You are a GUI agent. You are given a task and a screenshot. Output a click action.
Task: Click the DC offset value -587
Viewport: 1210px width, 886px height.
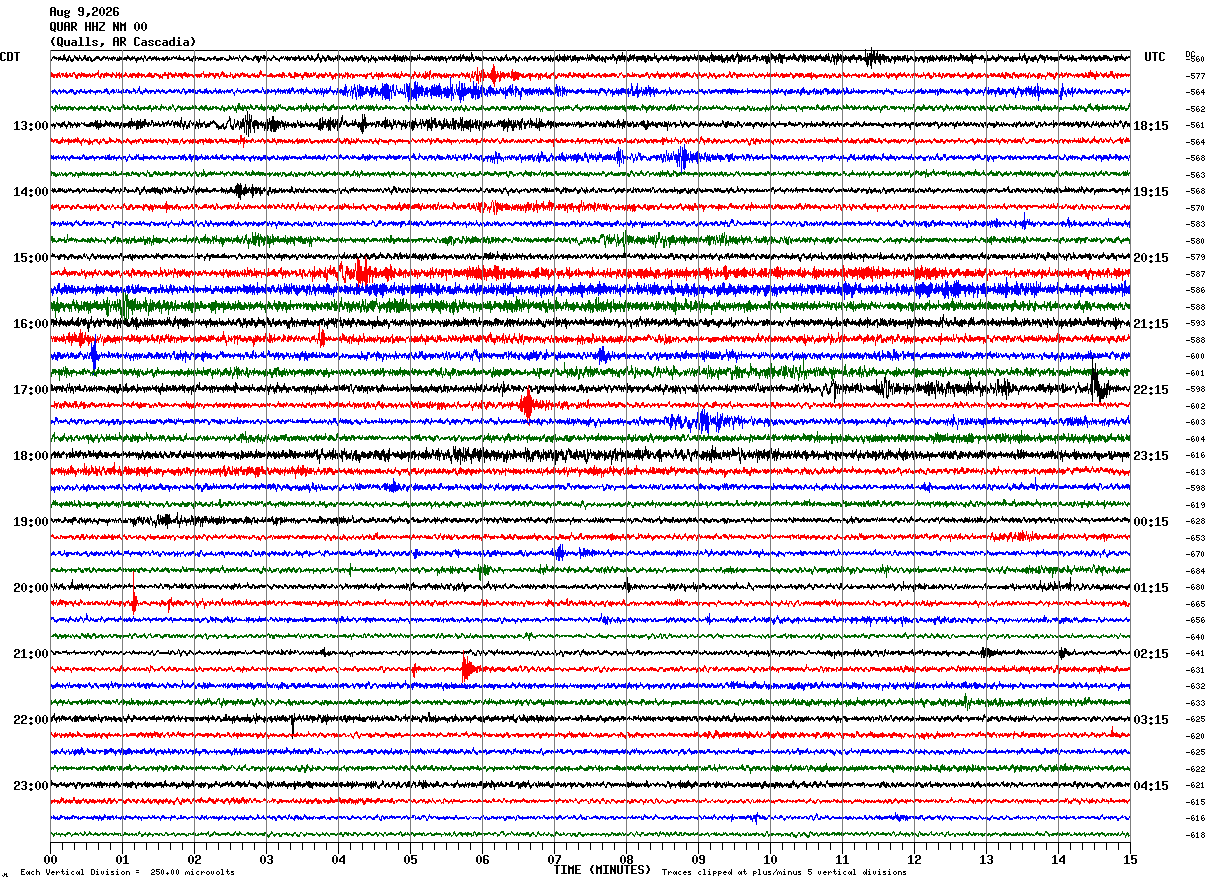point(1195,274)
